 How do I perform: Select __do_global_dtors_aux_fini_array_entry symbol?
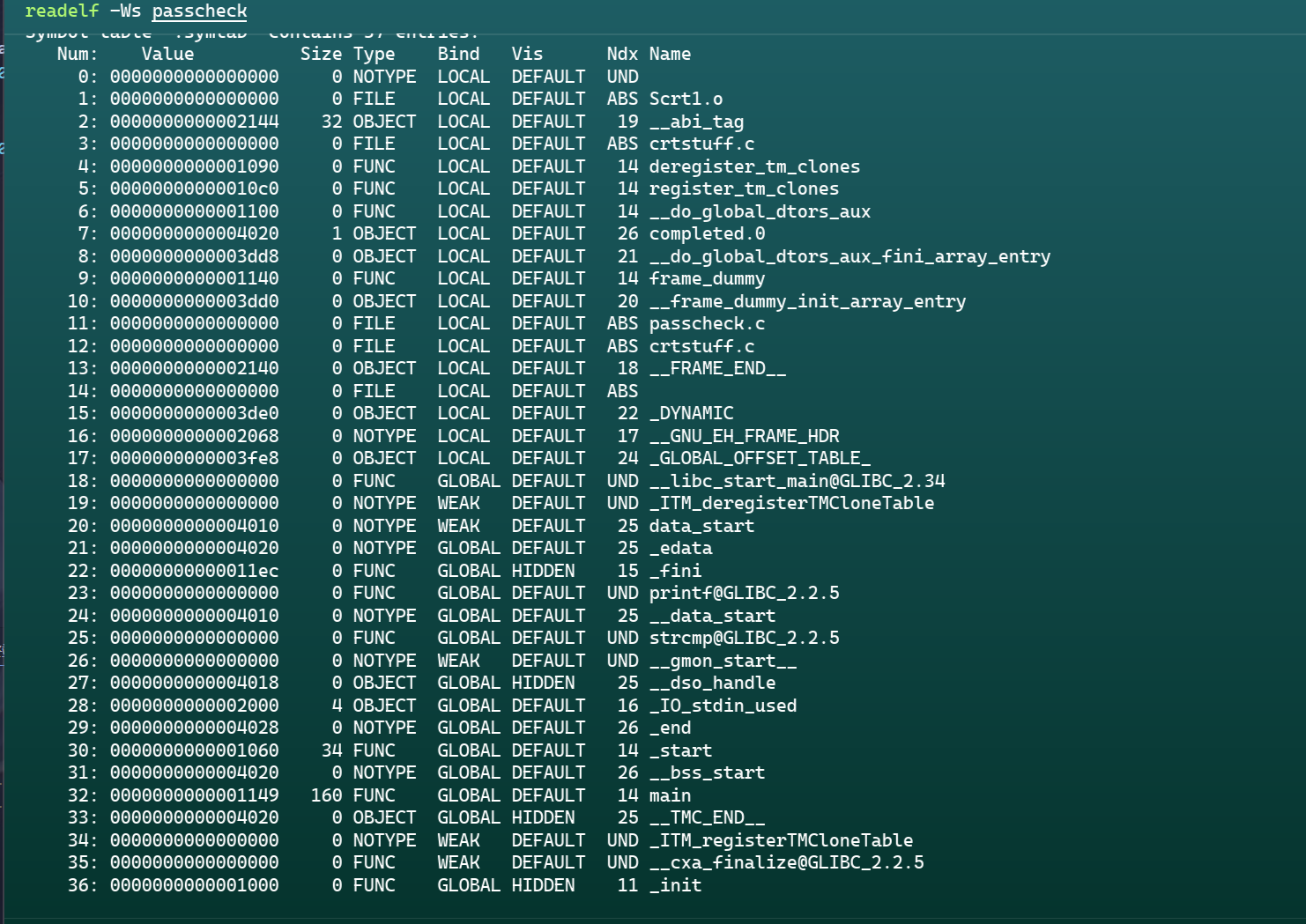850,257
